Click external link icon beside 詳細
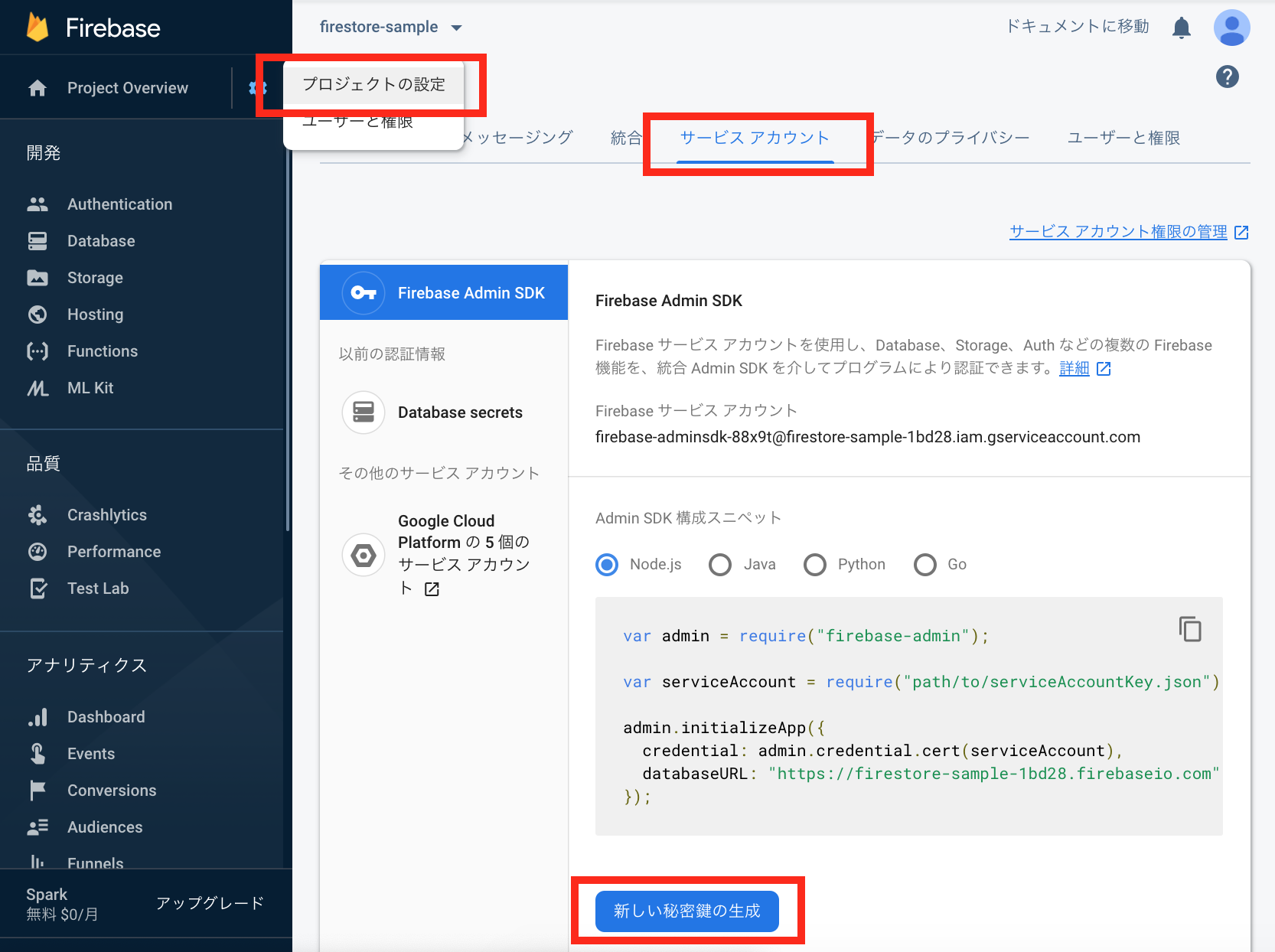This screenshot has height=952, width=1275. click(1104, 369)
